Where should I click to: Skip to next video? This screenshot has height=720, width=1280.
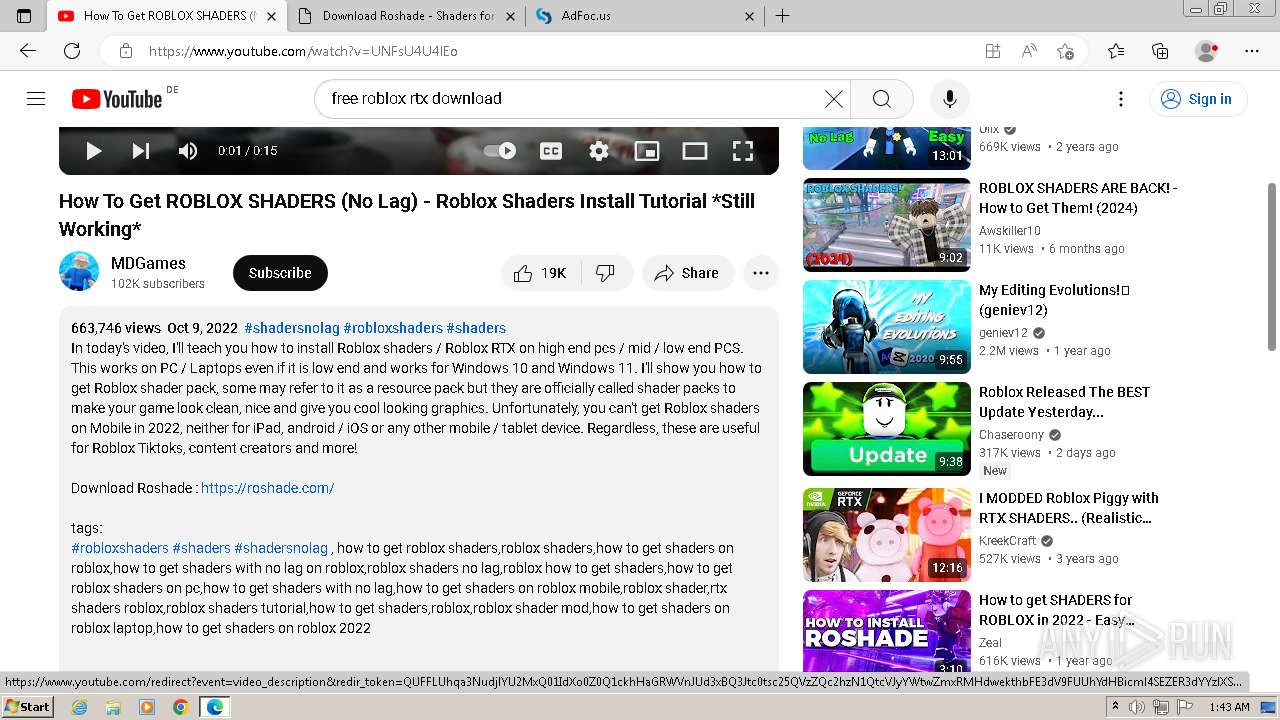[x=141, y=151]
